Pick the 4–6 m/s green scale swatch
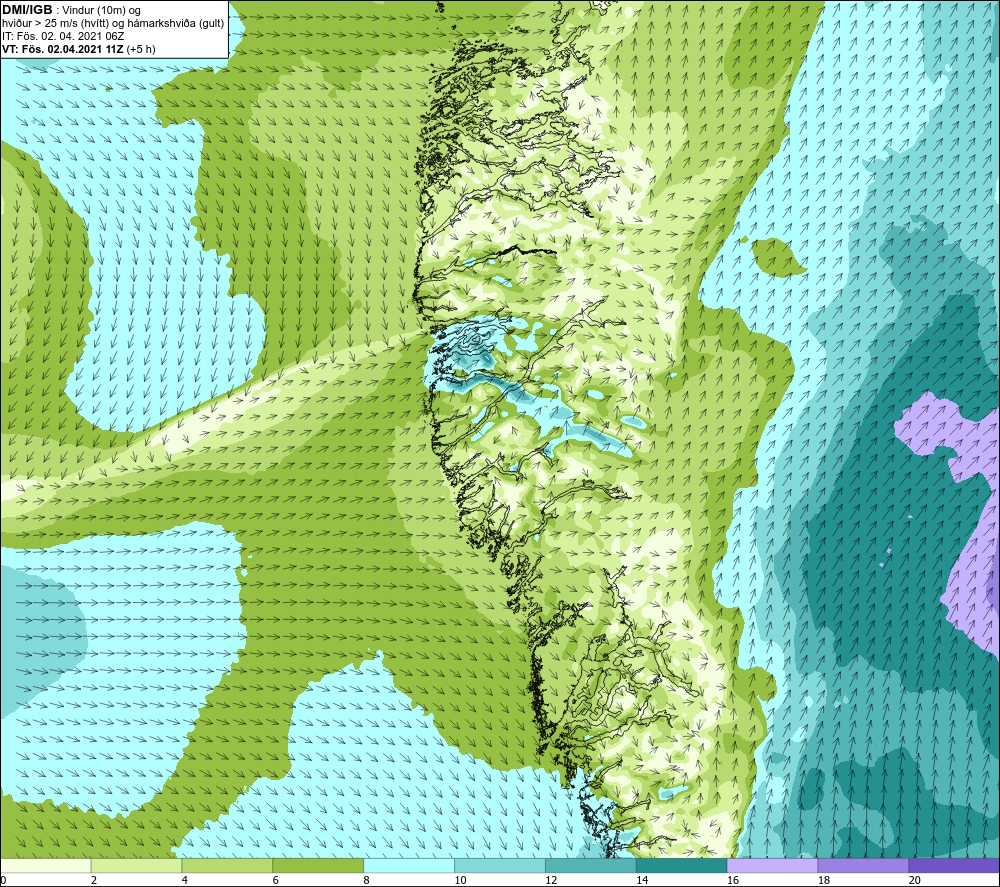This screenshot has height=887, width=1000. [227, 865]
